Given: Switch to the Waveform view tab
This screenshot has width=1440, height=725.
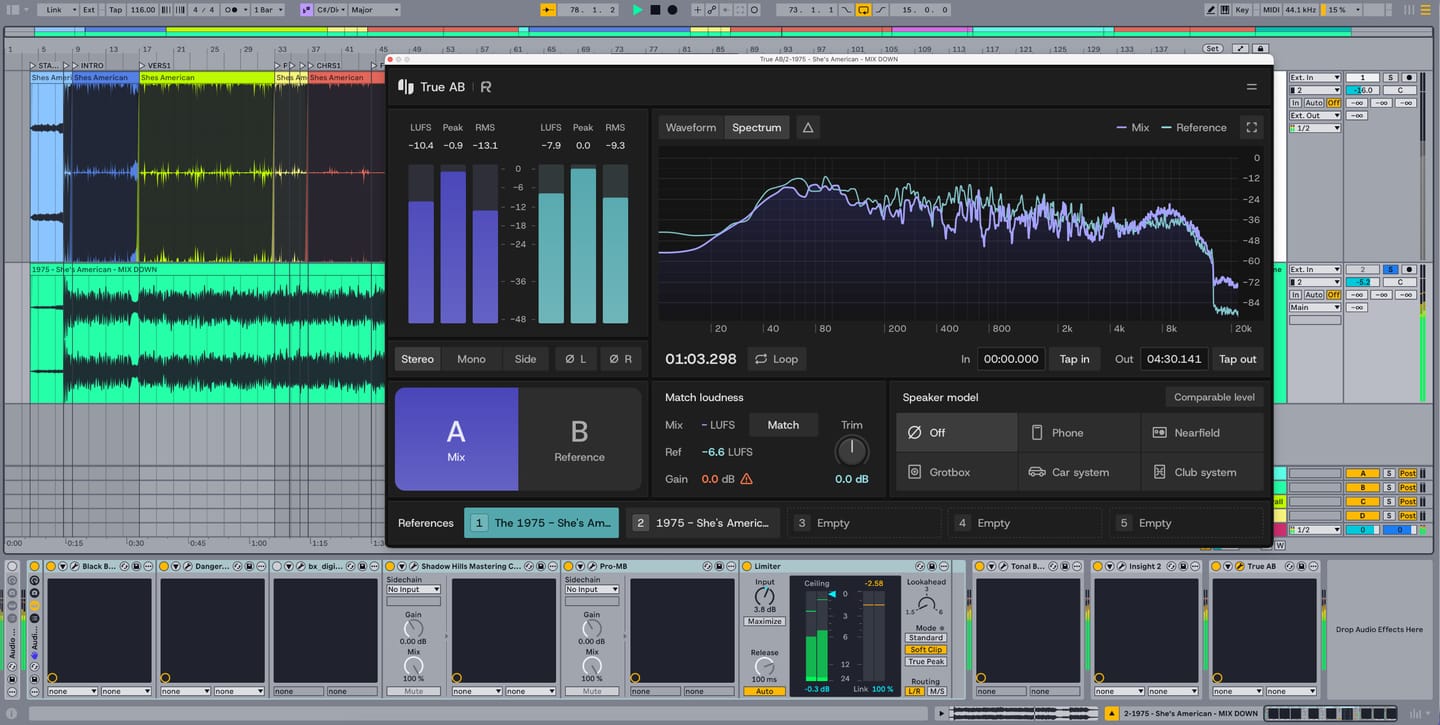Looking at the screenshot, I should [x=691, y=127].
